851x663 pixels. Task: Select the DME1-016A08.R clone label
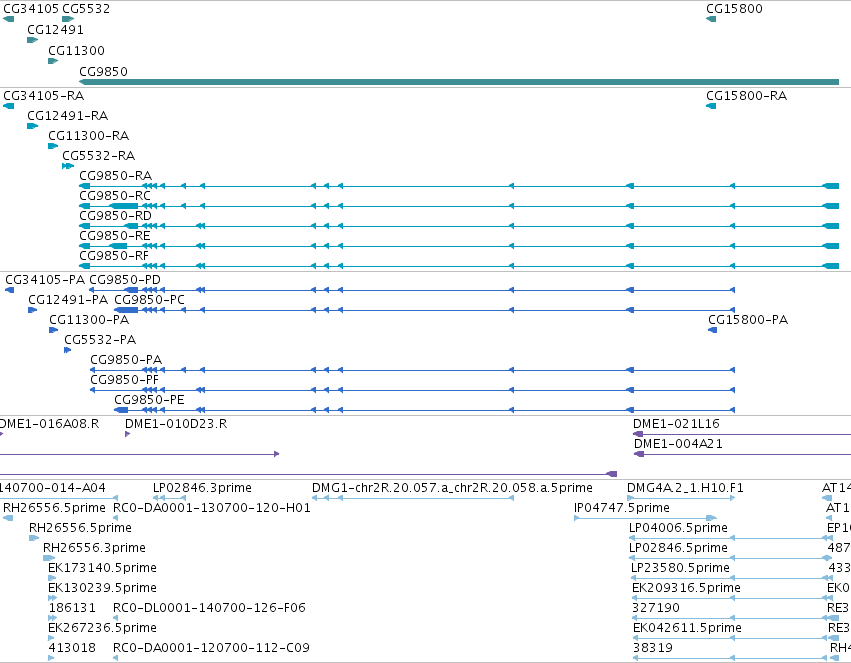(x=49, y=424)
